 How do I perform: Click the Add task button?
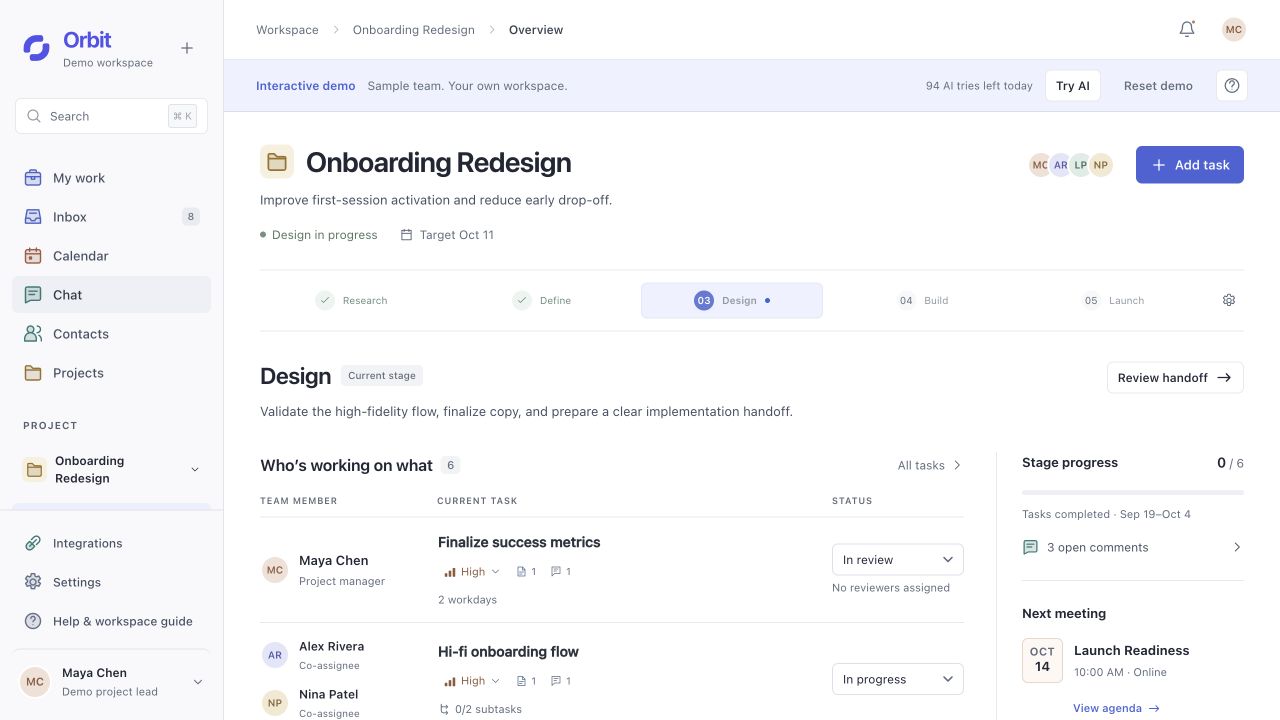[x=1190, y=165]
